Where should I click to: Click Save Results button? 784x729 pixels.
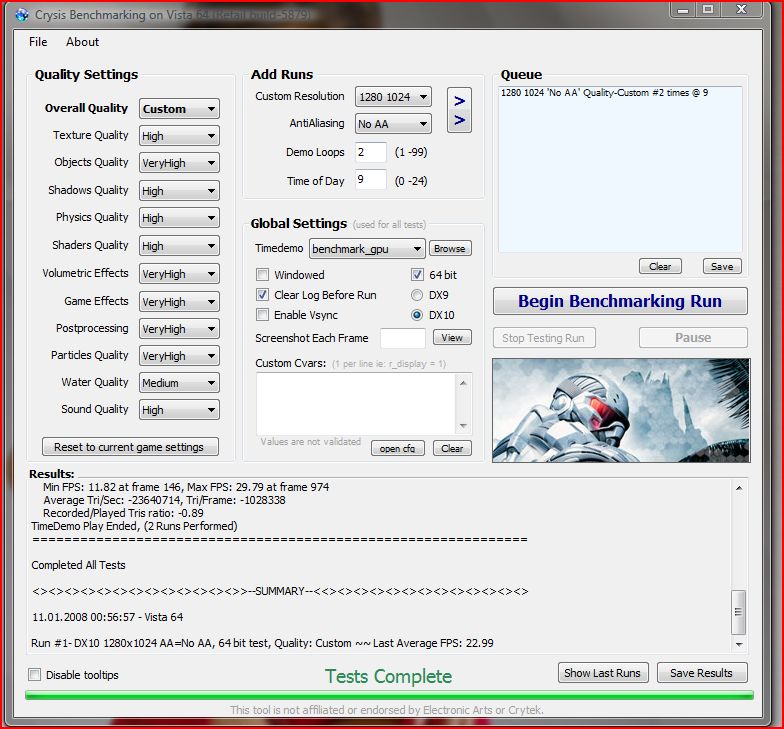(702, 673)
